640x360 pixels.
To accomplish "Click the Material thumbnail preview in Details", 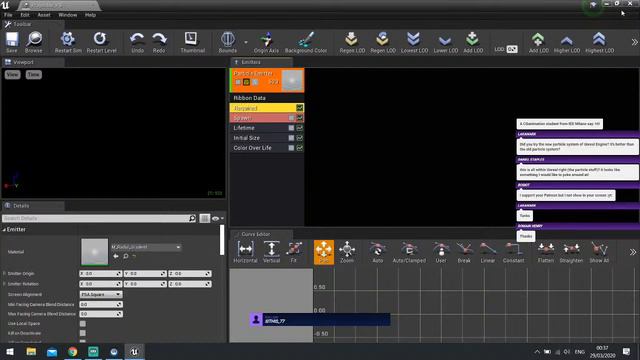I will coord(94,252).
